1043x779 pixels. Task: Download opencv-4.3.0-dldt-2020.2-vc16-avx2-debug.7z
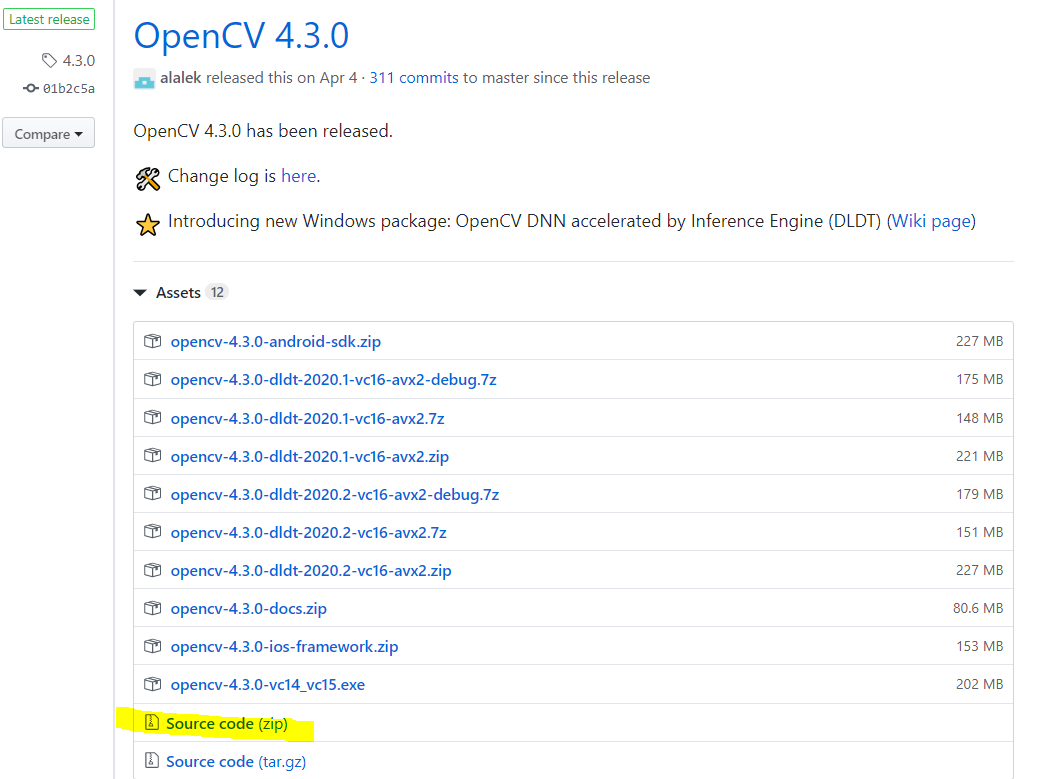click(x=335, y=494)
